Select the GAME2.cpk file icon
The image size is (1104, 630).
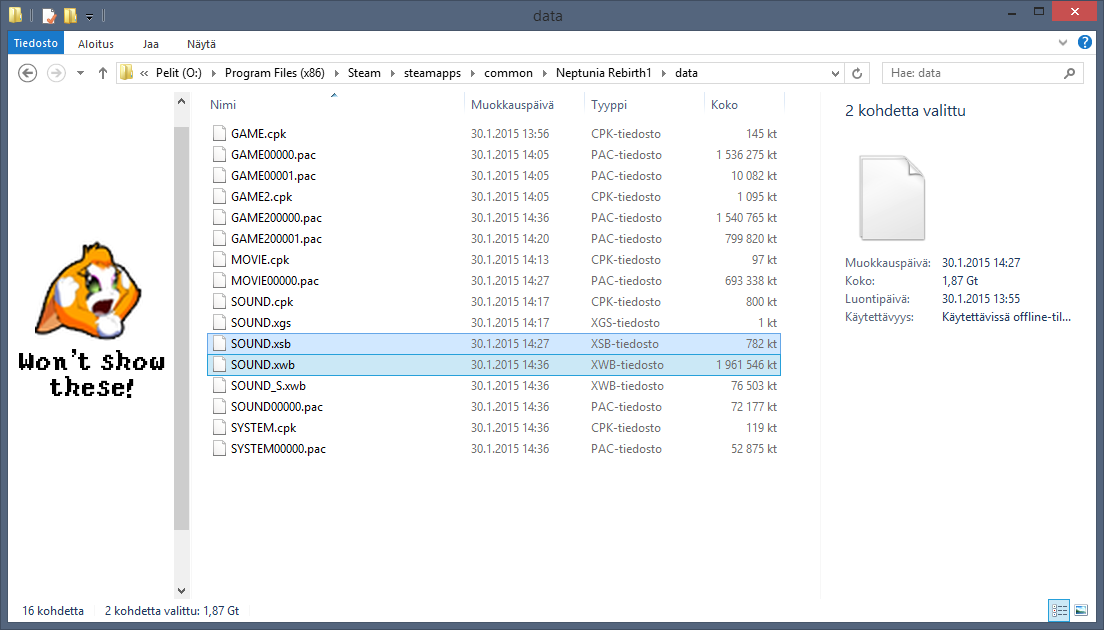click(220, 196)
